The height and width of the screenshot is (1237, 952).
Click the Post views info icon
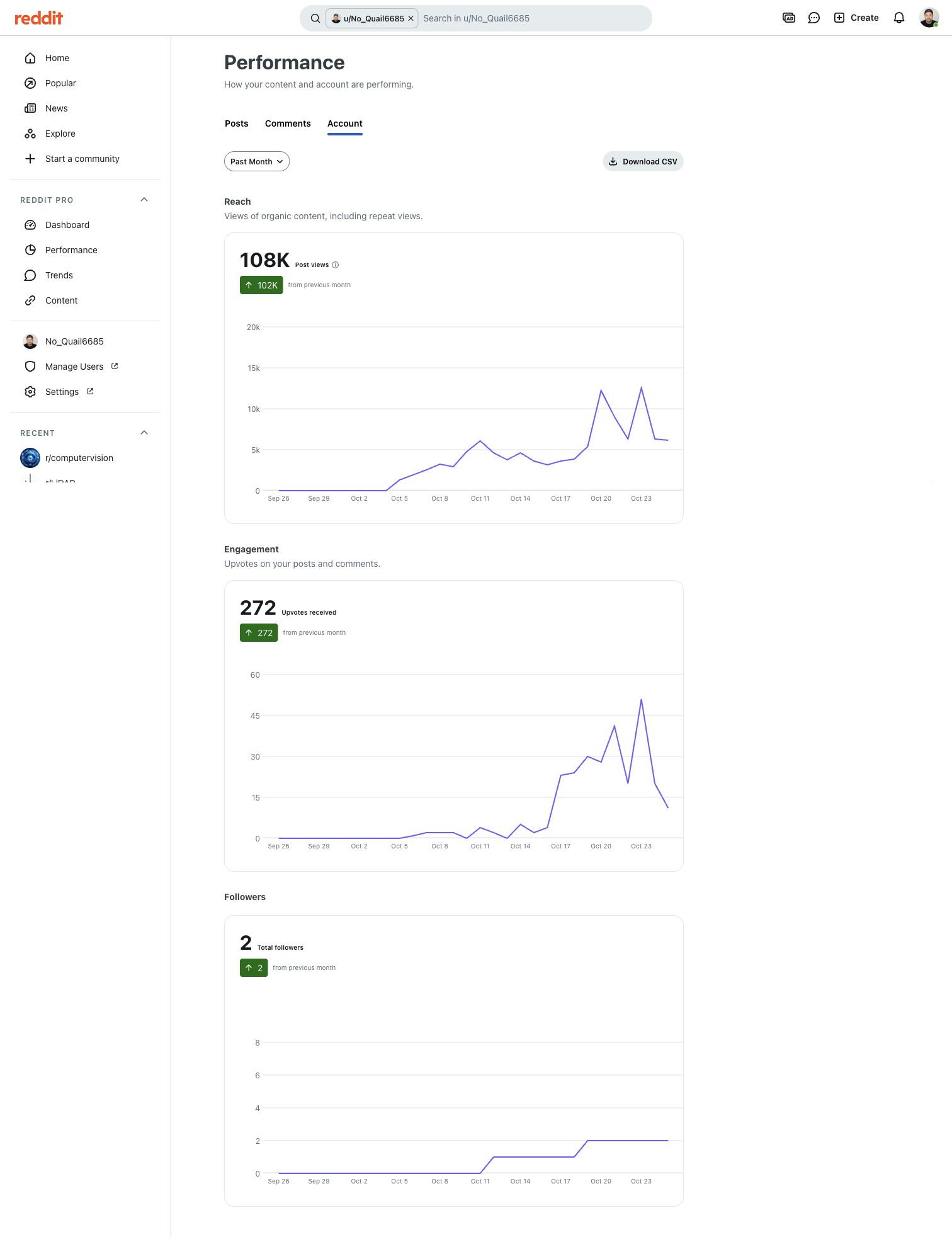point(335,265)
